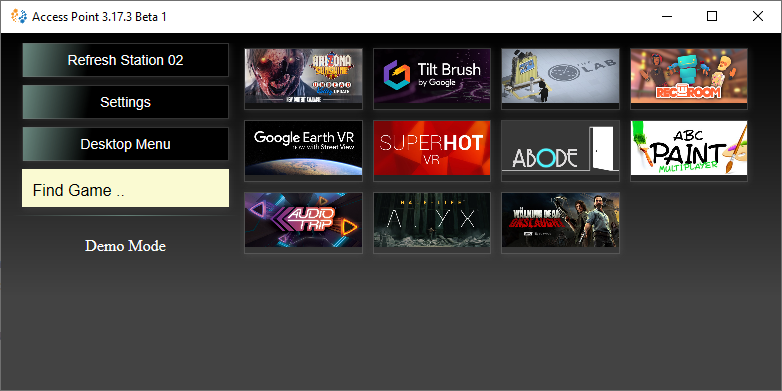Open the Settings button

coord(125,102)
